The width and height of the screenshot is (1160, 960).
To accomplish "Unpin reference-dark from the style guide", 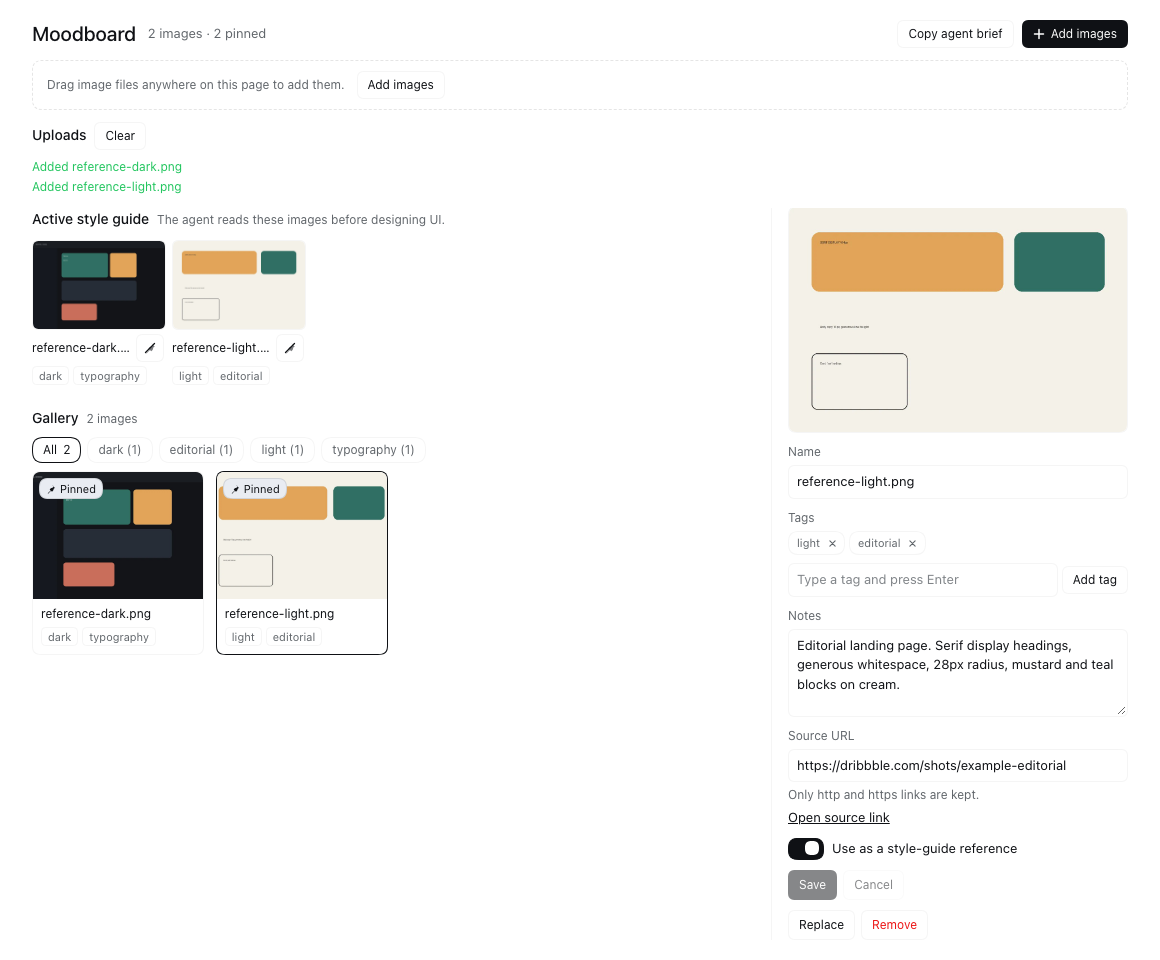I will point(150,348).
